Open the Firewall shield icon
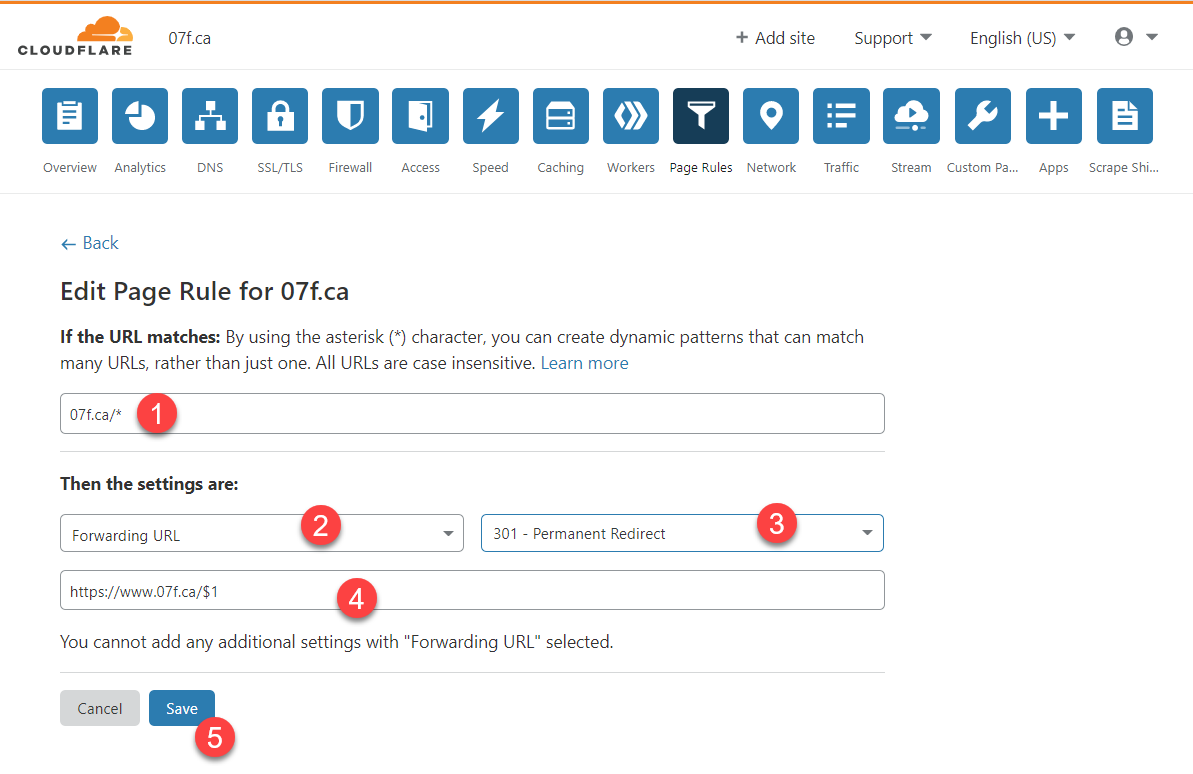This screenshot has height=774, width=1193. tap(350, 116)
